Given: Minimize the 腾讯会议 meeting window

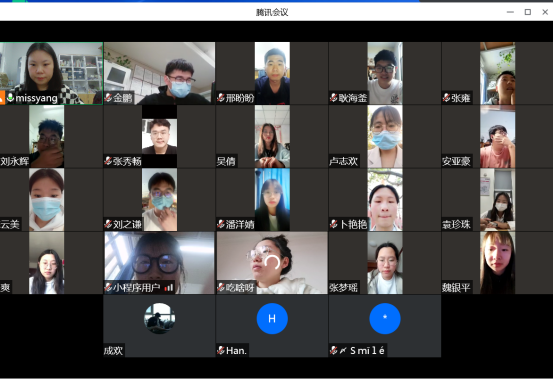Looking at the screenshot, I should point(510,12).
